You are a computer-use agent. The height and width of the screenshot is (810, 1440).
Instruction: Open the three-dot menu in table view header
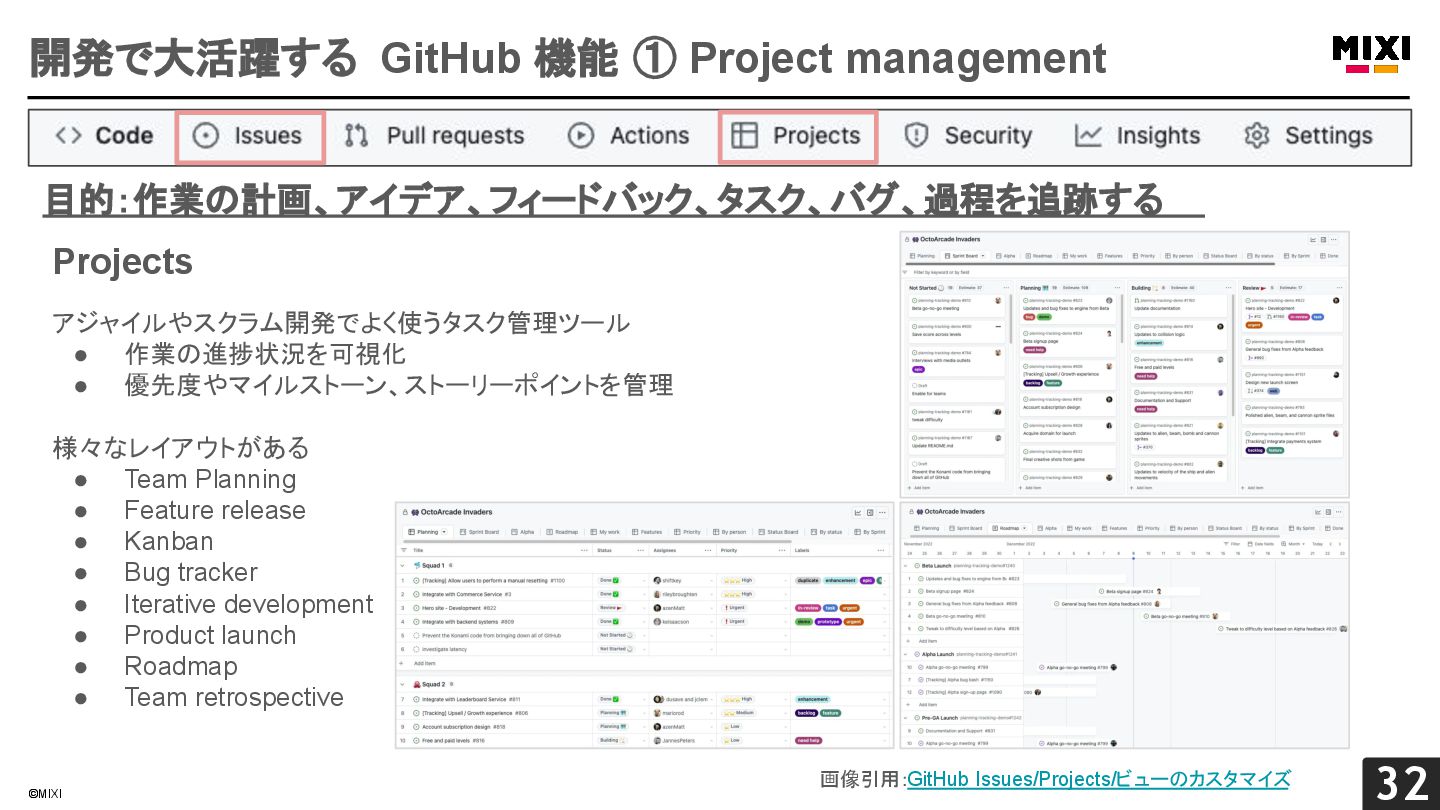tap(882, 513)
